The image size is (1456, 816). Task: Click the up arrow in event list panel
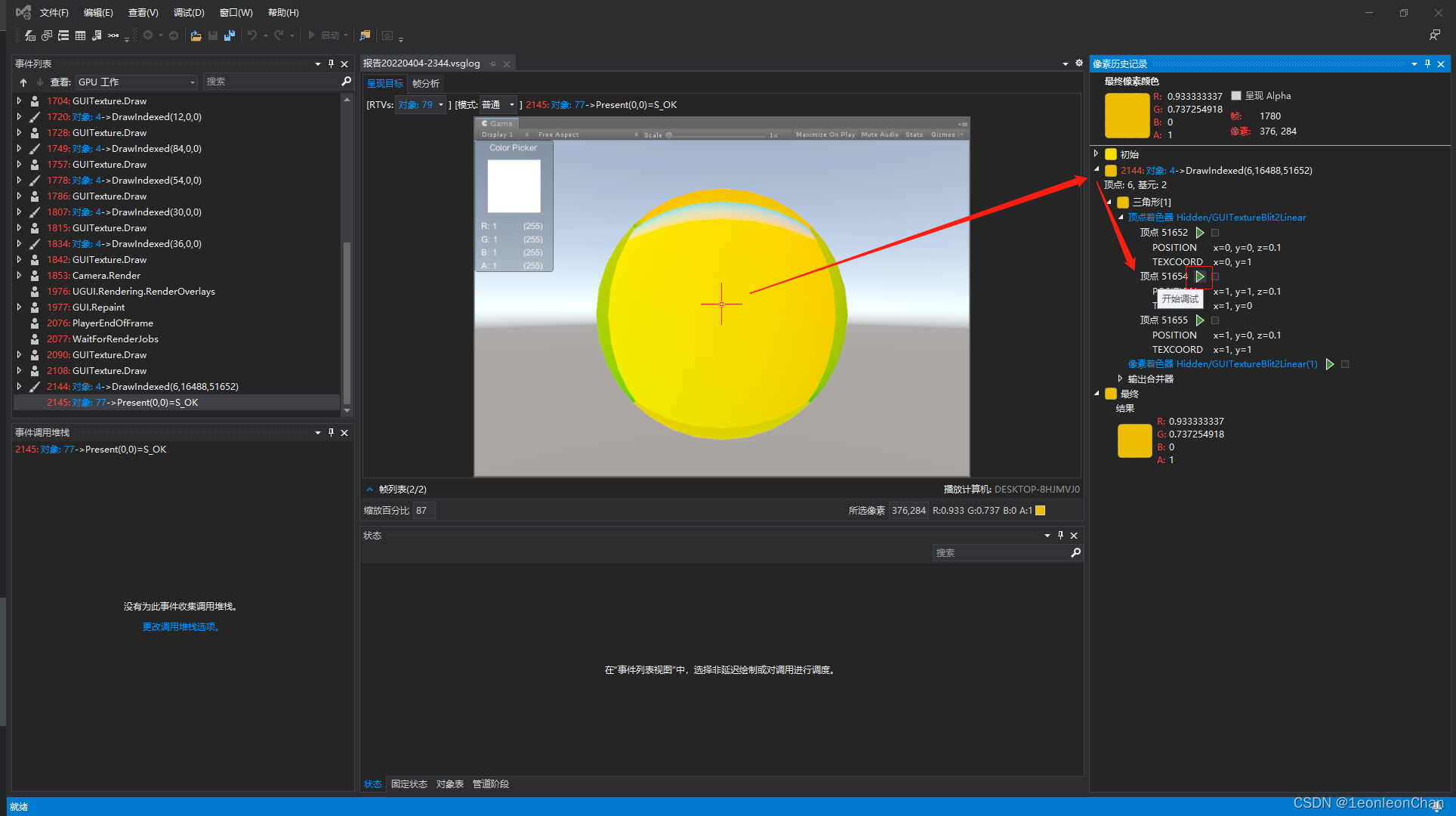pos(23,82)
